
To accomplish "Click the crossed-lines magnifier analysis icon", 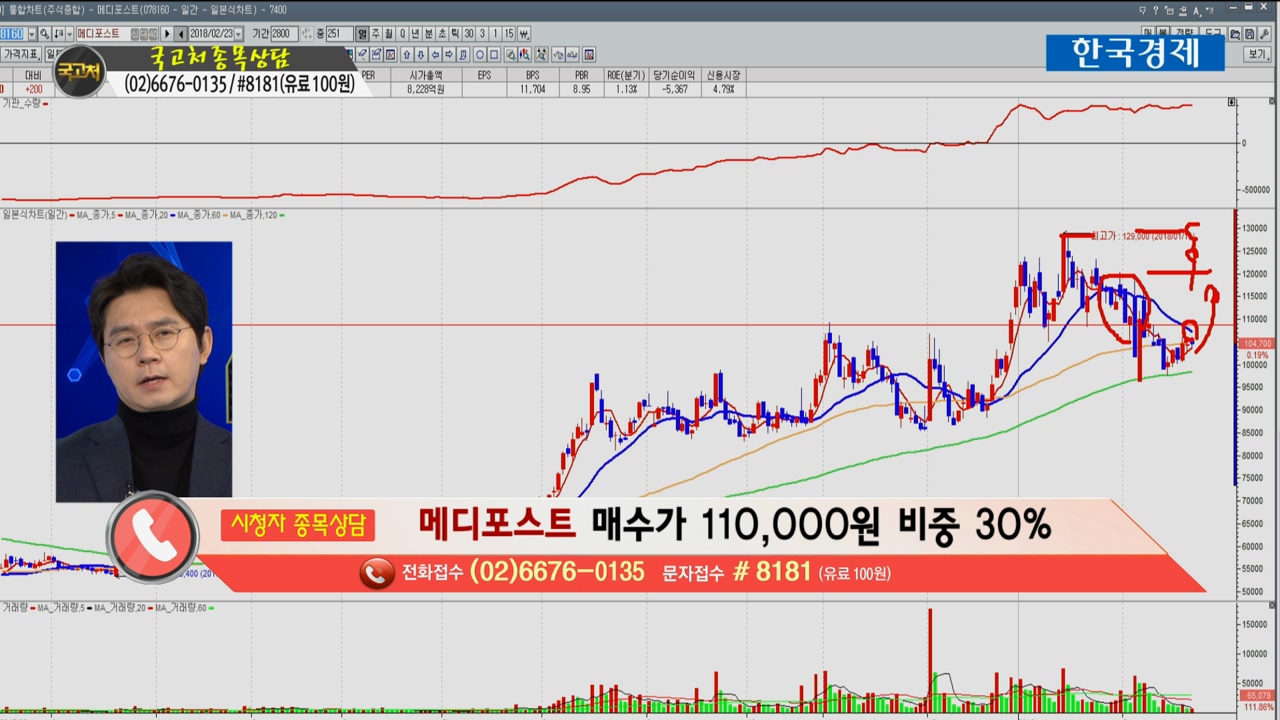I will [x=542, y=55].
